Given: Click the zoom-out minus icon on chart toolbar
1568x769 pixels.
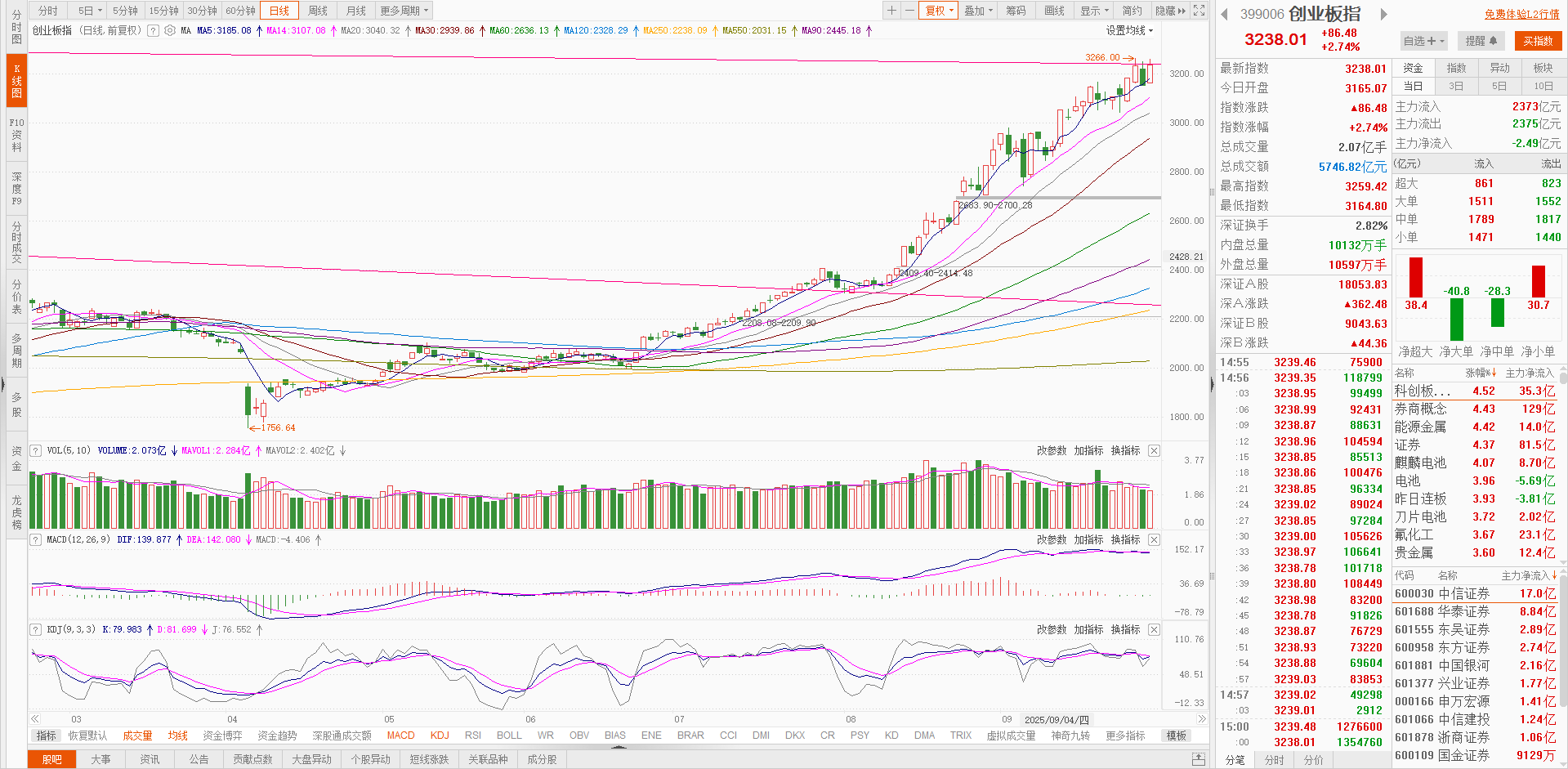Looking at the screenshot, I should 909,11.
